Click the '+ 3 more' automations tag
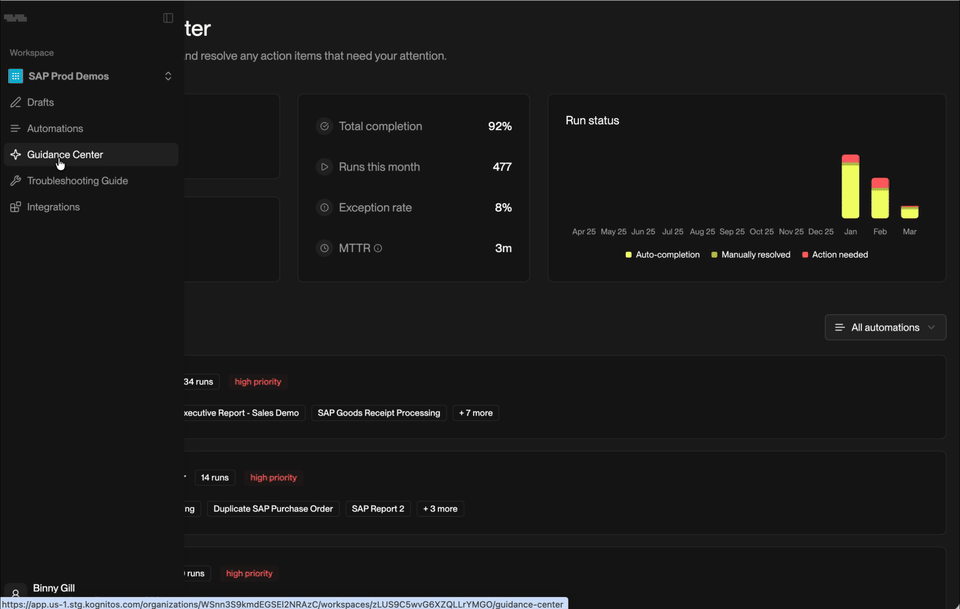Image resolution: width=960 pixels, height=609 pixels. click(440, 509)
